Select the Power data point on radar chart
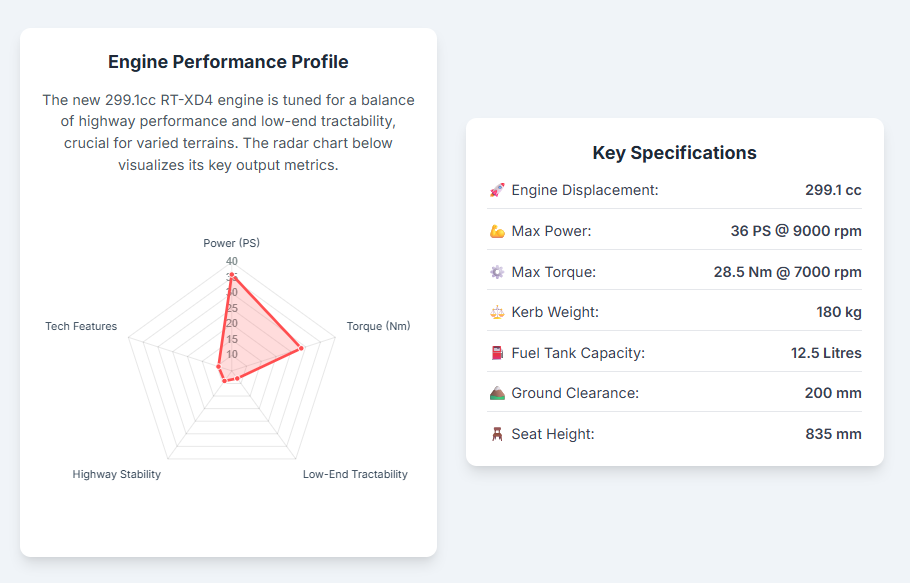The image size is (910, 583). coord(232,275)
